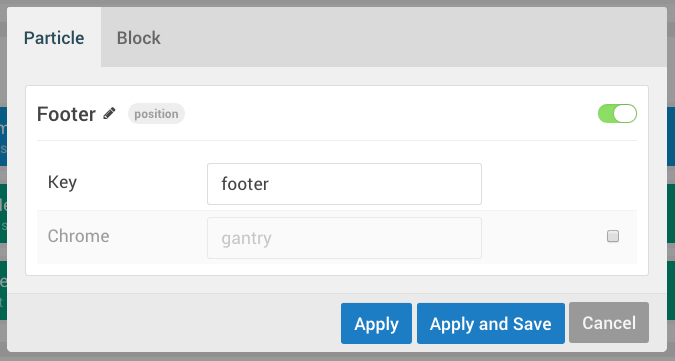Click the blue strip at the right edge behind the dialog

pos(671,137)
